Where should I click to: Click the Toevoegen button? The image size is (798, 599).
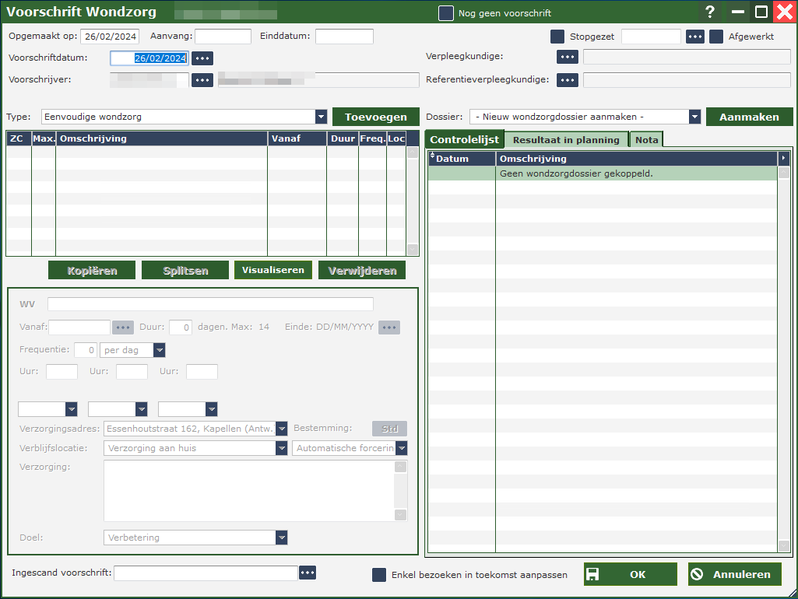(x=375, y=117)
